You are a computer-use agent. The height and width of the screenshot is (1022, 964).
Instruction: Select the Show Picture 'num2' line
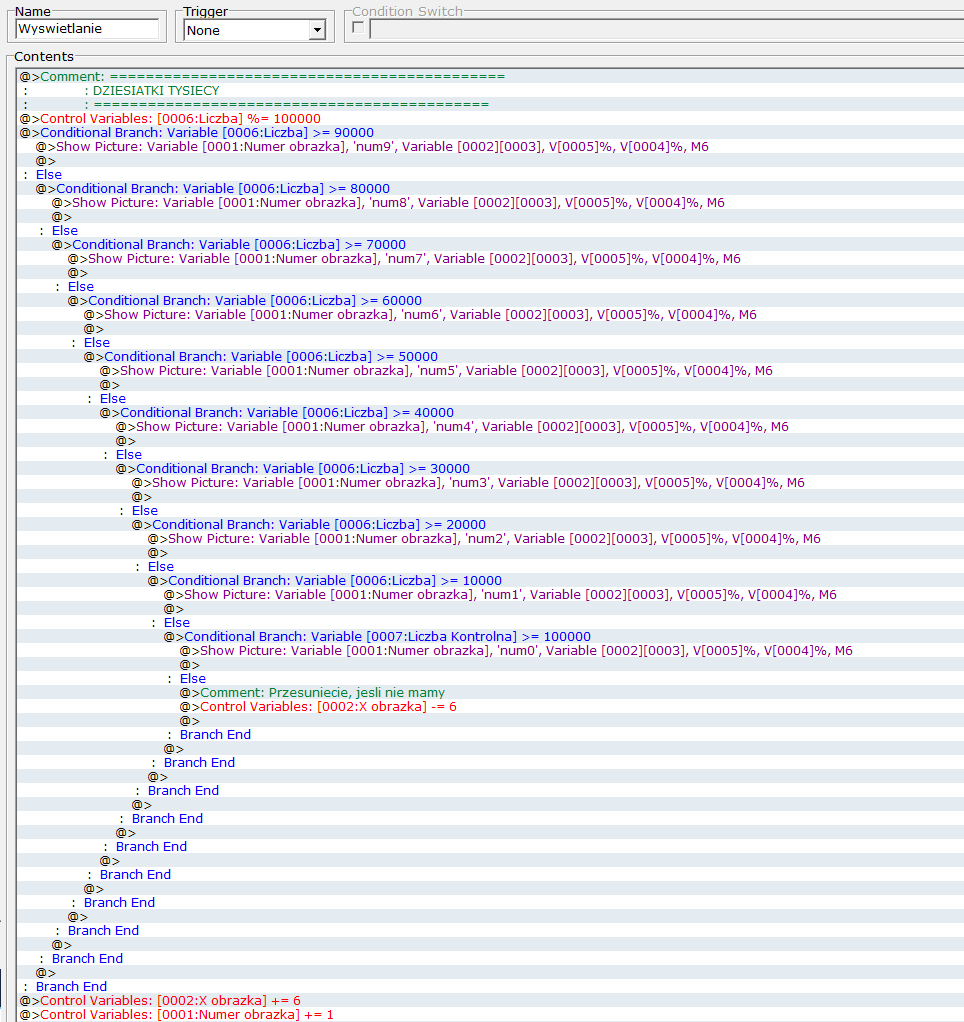484,539
